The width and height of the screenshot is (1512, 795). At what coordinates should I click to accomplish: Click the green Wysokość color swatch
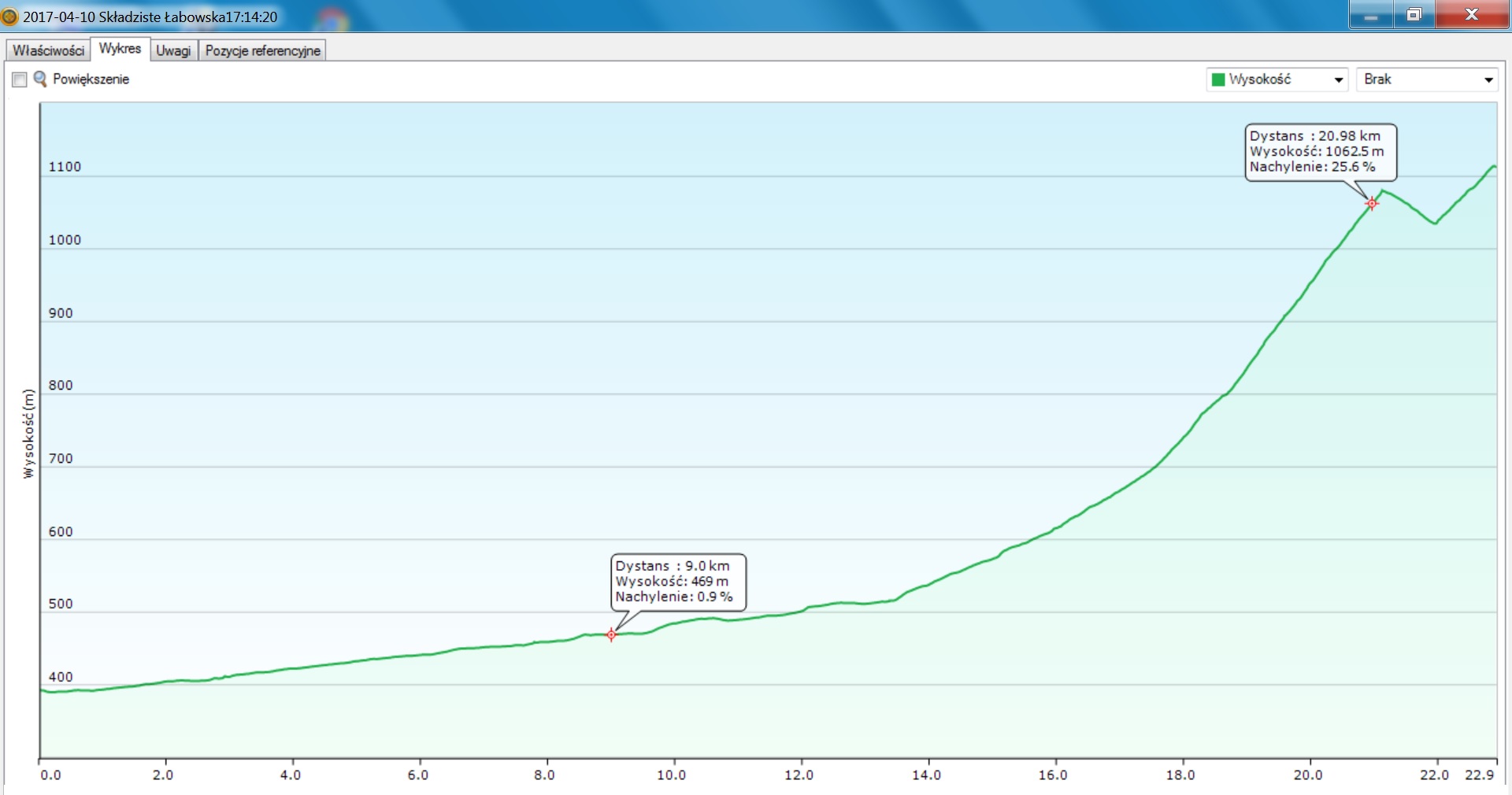point(1218,79)
